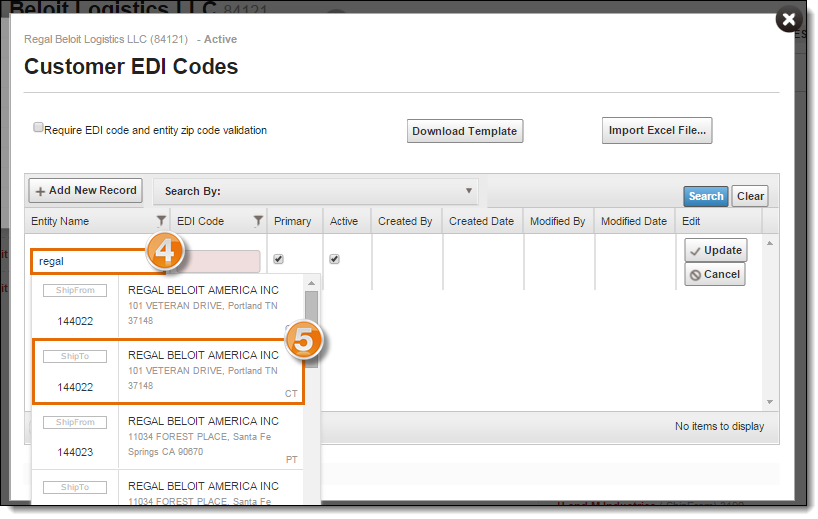Click the grid scroll down arrow
Image resolution: width=818 pixels, height=519 pixels.
point(769,402)
